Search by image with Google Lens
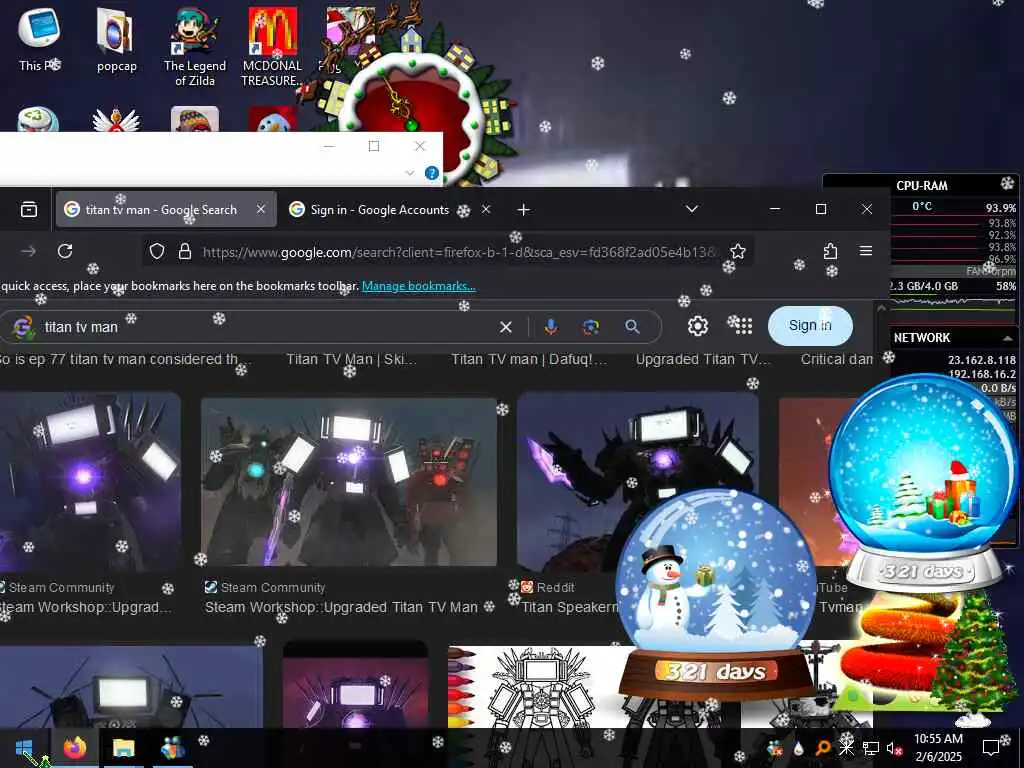The height and width of the screenshot is (768, 1024). click(591, 327)
